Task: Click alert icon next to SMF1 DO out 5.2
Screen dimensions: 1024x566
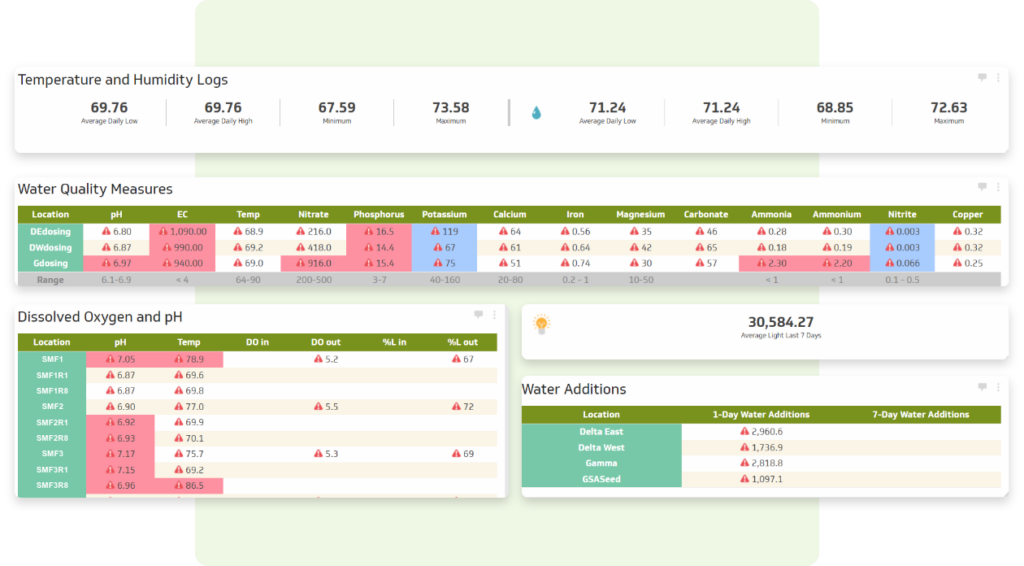Action: point(318,359)
